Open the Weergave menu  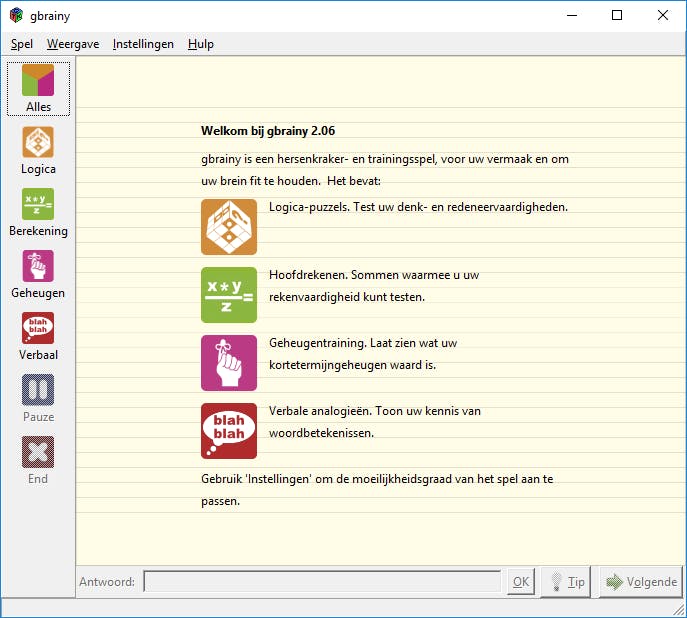(x=73, y=44)
